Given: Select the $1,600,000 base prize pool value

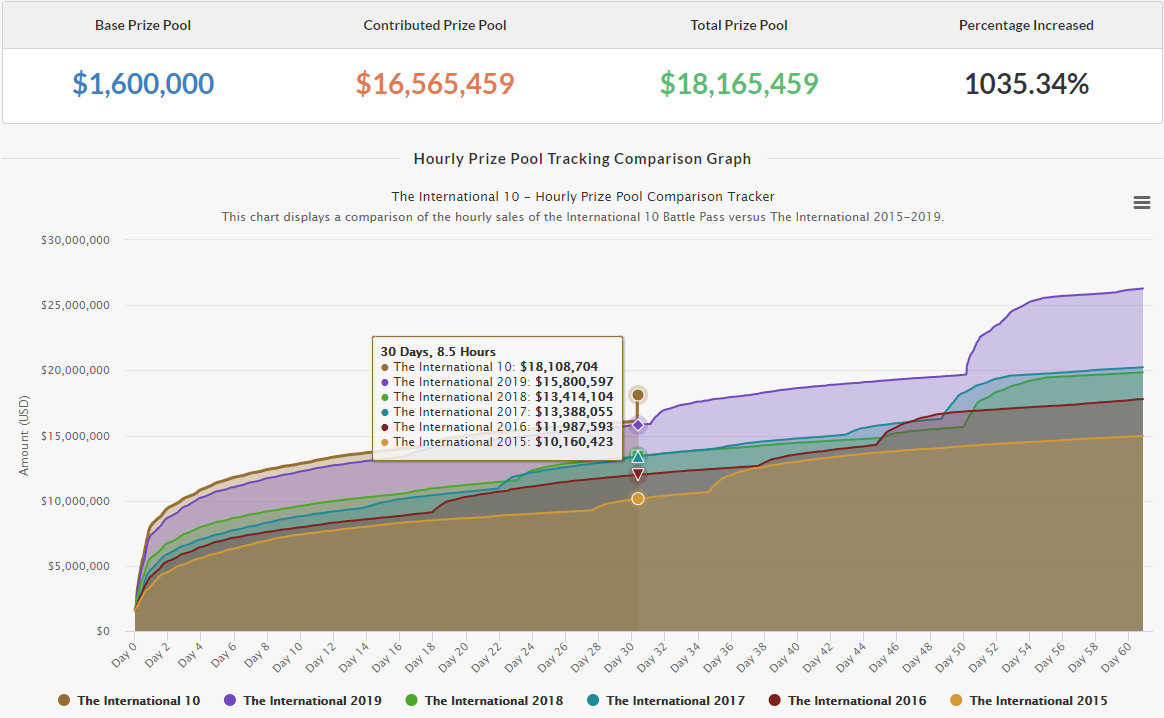Looking at the screenshot, I should tap(143, 84).
